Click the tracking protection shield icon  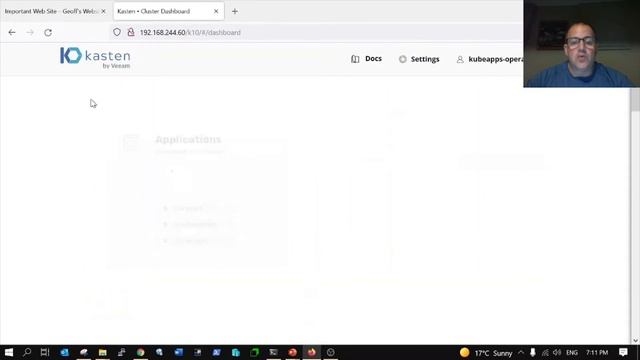117,32
